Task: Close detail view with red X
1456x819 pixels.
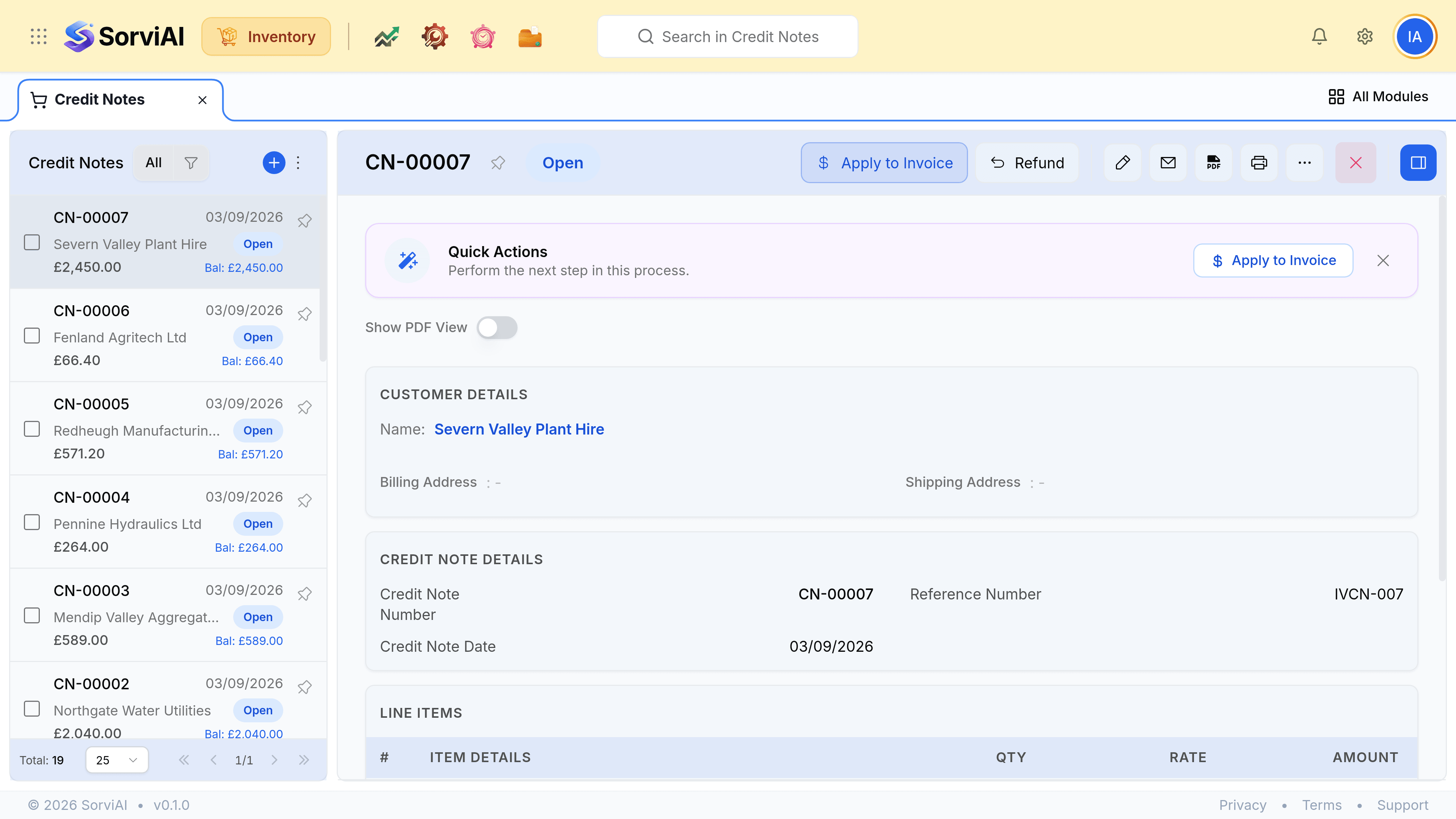Action: [1356, 163]
